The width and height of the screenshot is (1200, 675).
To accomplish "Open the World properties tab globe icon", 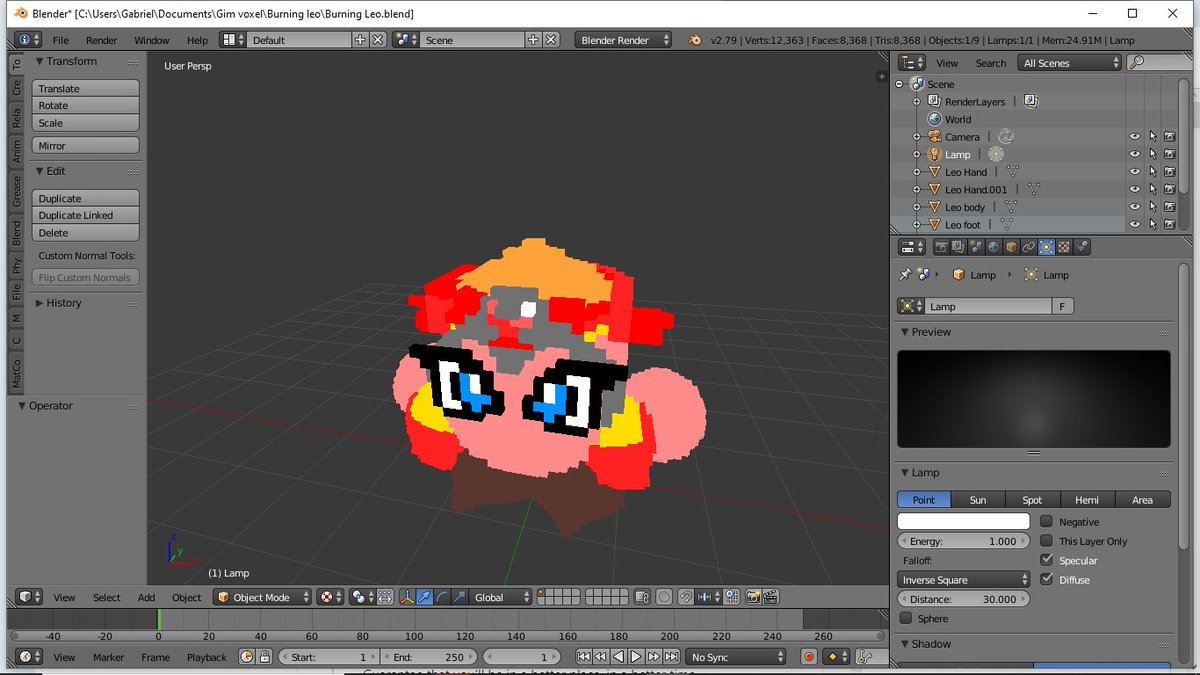I will [993, 247].
